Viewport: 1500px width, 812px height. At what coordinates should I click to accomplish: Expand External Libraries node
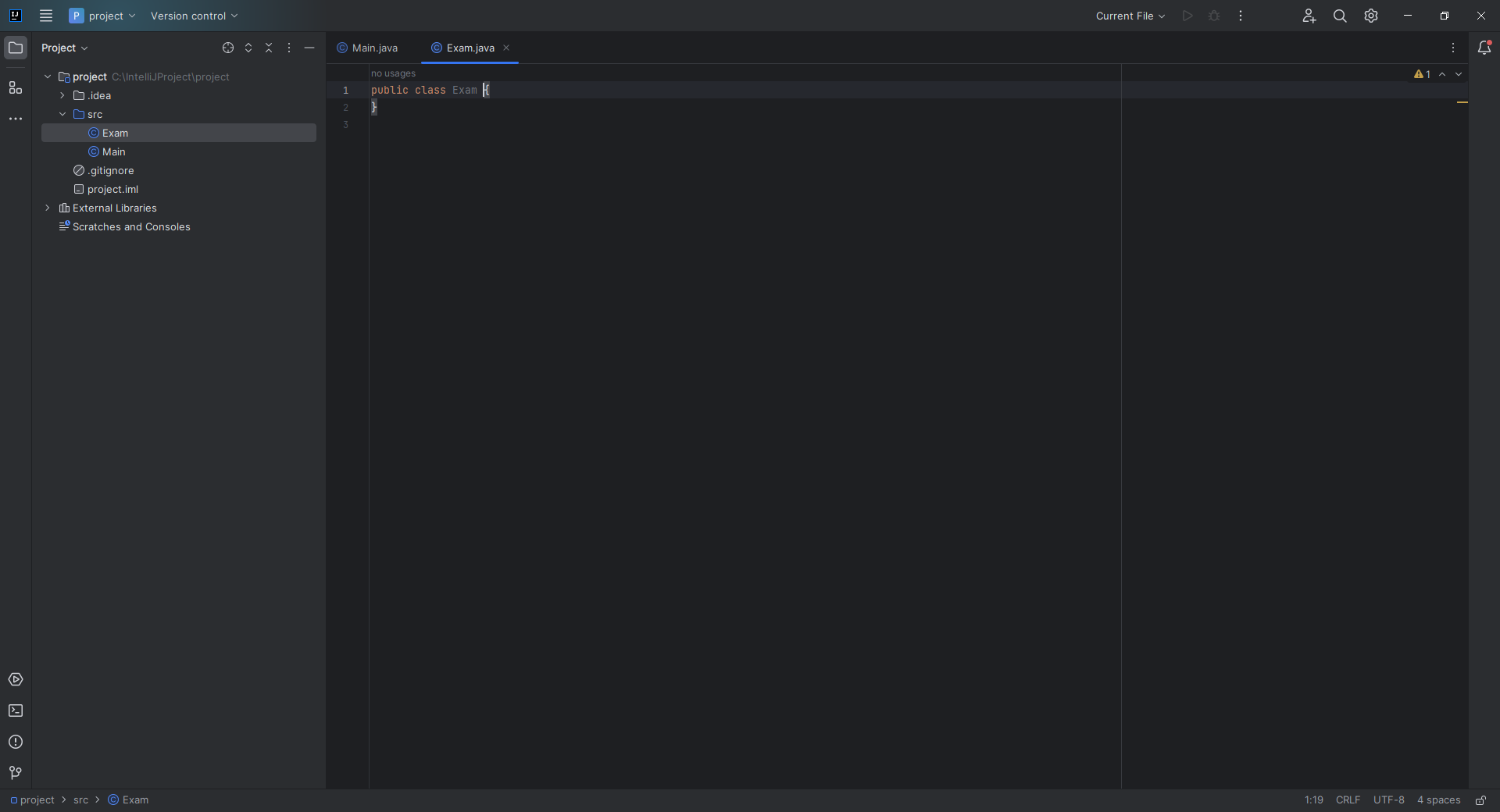pos(48,208)
